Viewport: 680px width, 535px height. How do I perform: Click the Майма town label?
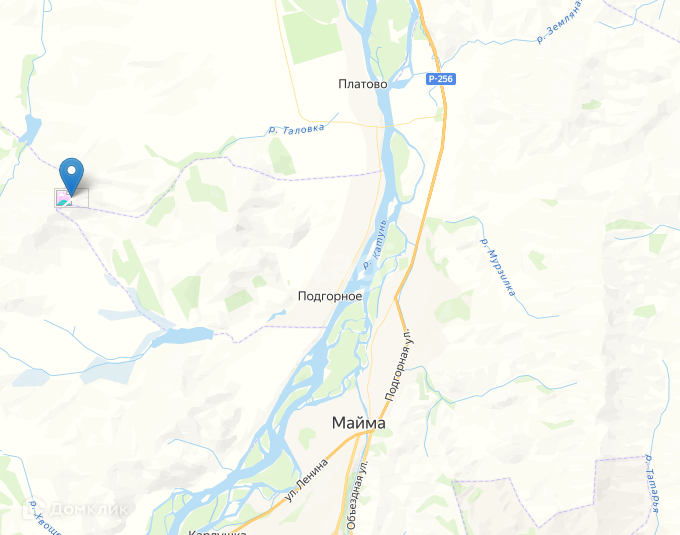click(x=359, y=423)
